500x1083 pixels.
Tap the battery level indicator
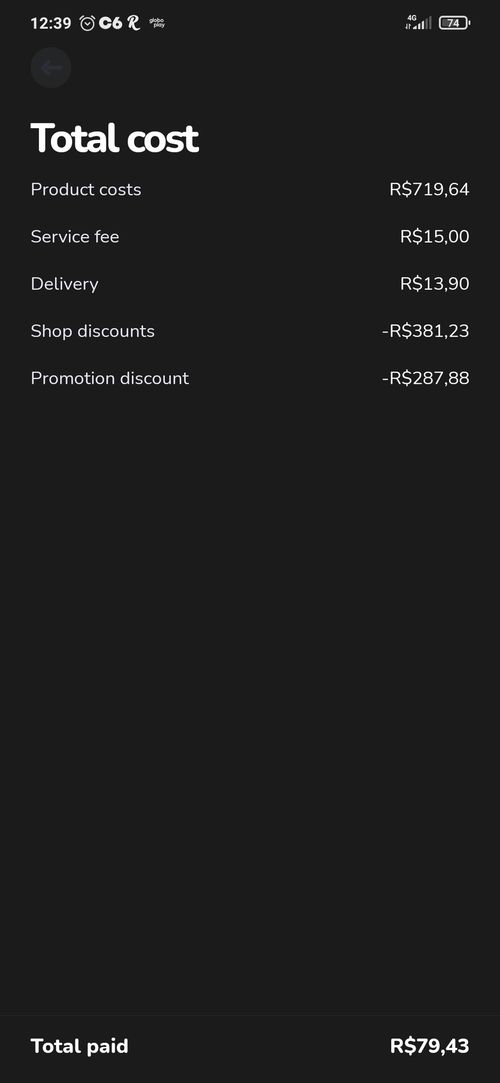454,23
